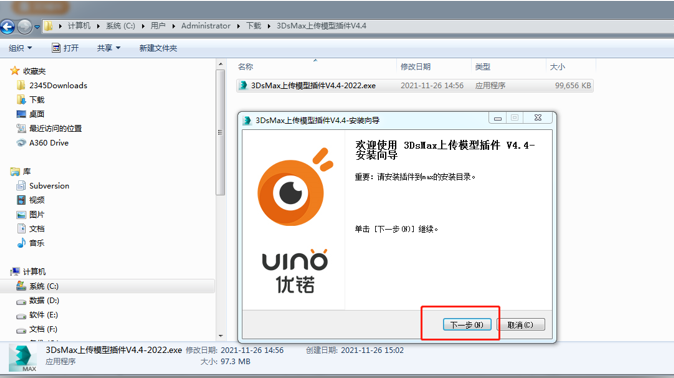Select 用户 in the address breadcrumb
Screen dimensions: 674x378
(158, 26)
